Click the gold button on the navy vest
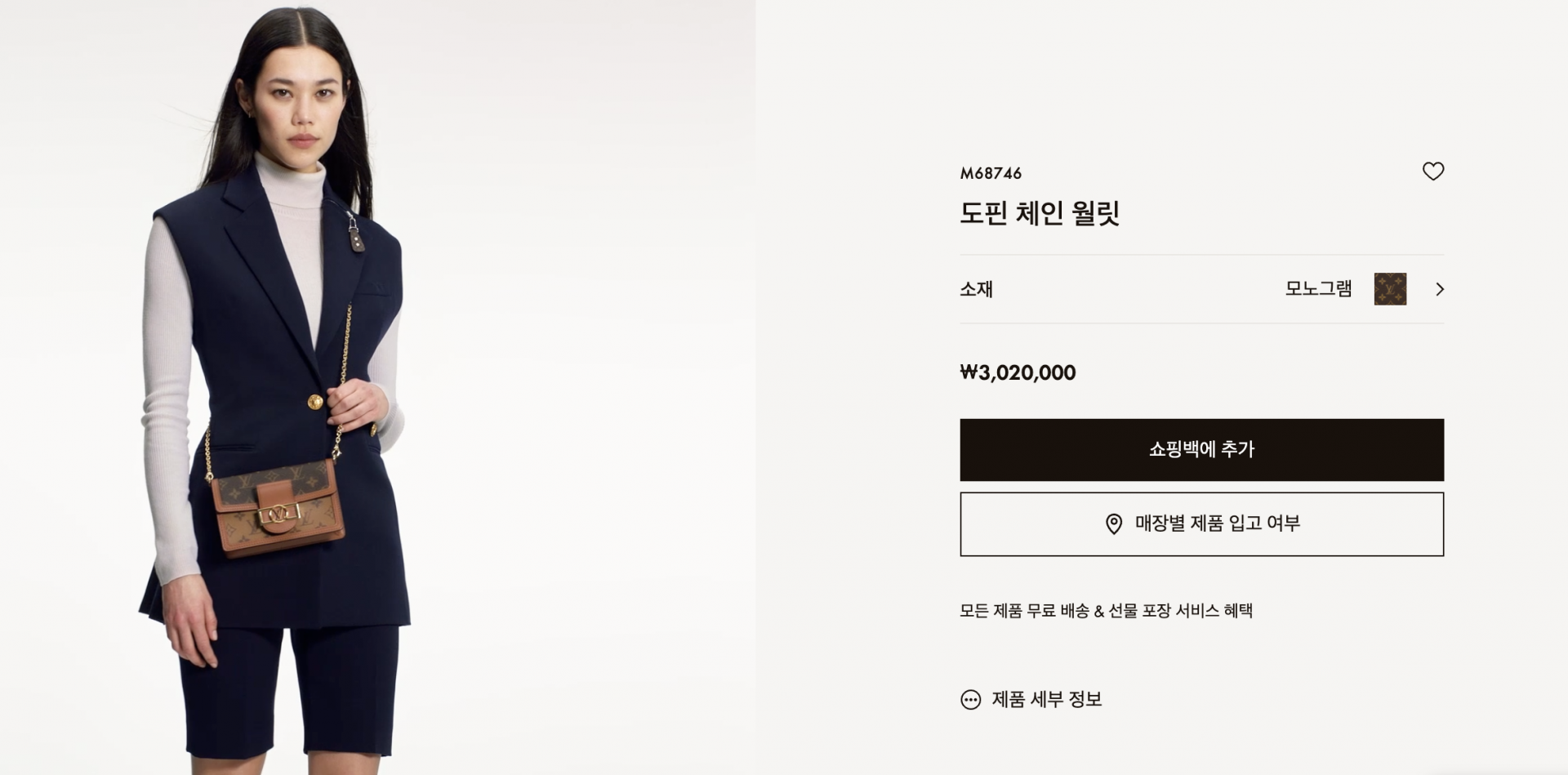This screenshot has height=775, width=1568. (x=314, y=402)
